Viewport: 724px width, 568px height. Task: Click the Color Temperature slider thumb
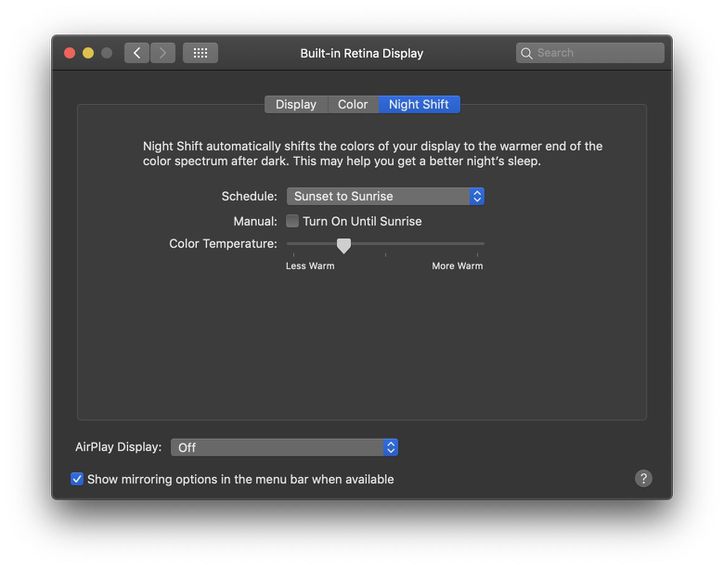(x=344, y=246)
